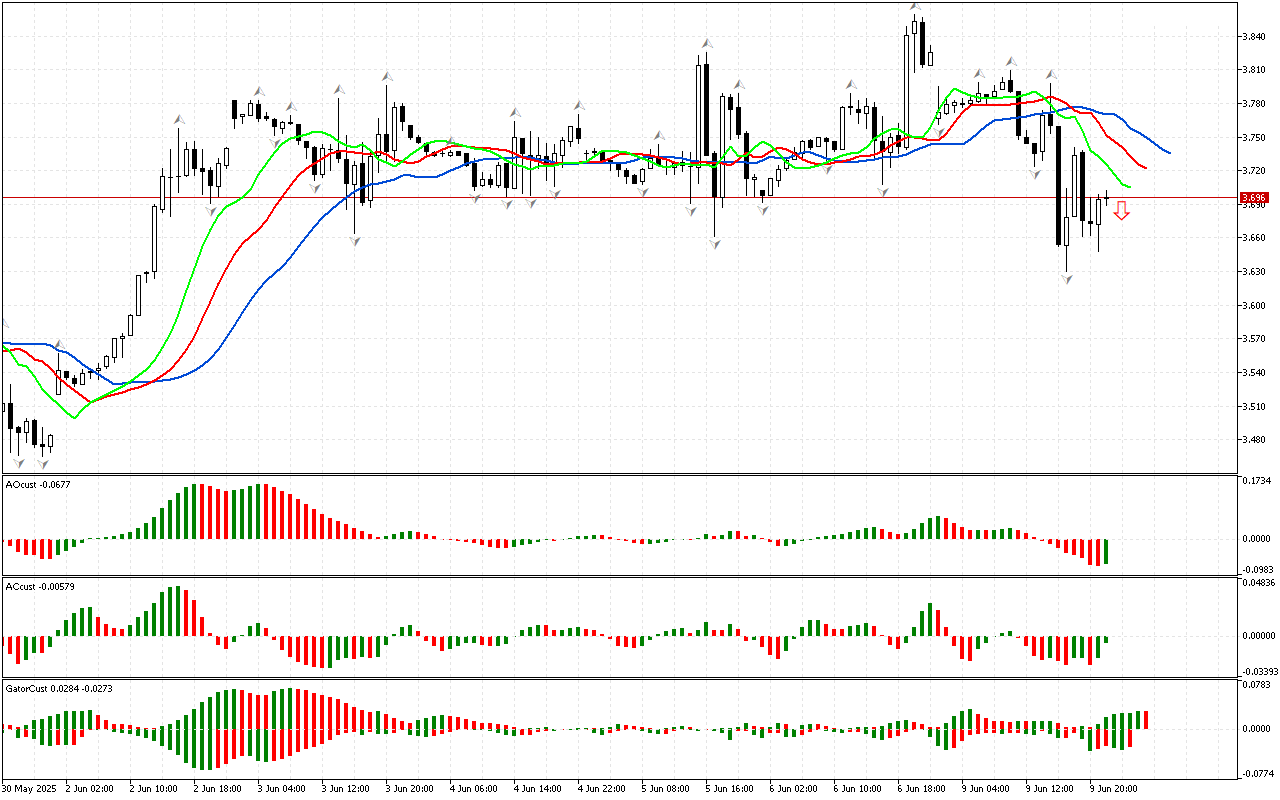Screen dimensions: 1280x800
Task: Select the 5 Jun 16:00 time axis label
Action: click(x=731, y=788)
